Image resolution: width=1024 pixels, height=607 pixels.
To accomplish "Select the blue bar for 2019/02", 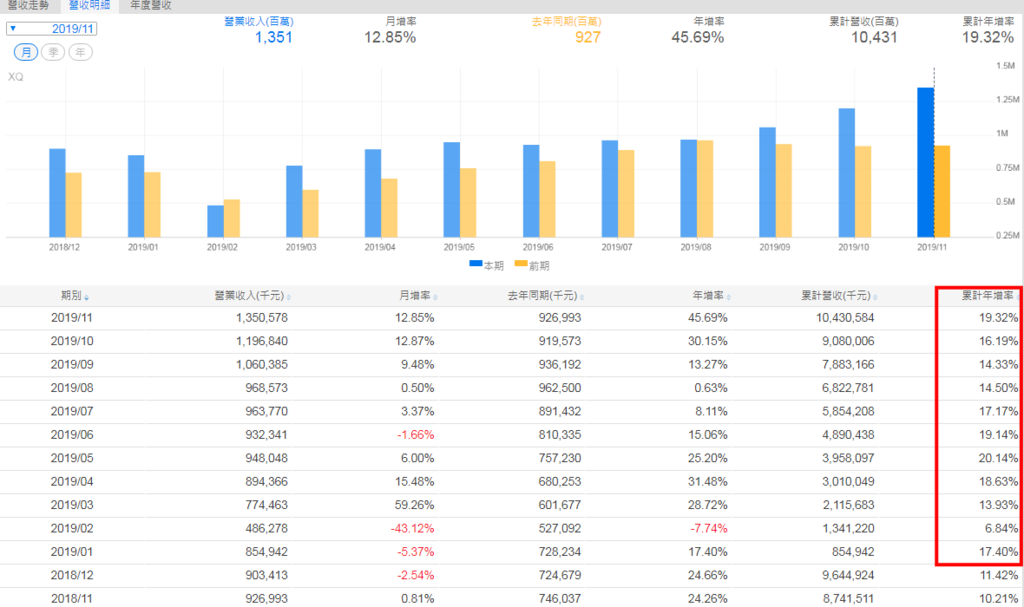I will (x=216, y=221).
